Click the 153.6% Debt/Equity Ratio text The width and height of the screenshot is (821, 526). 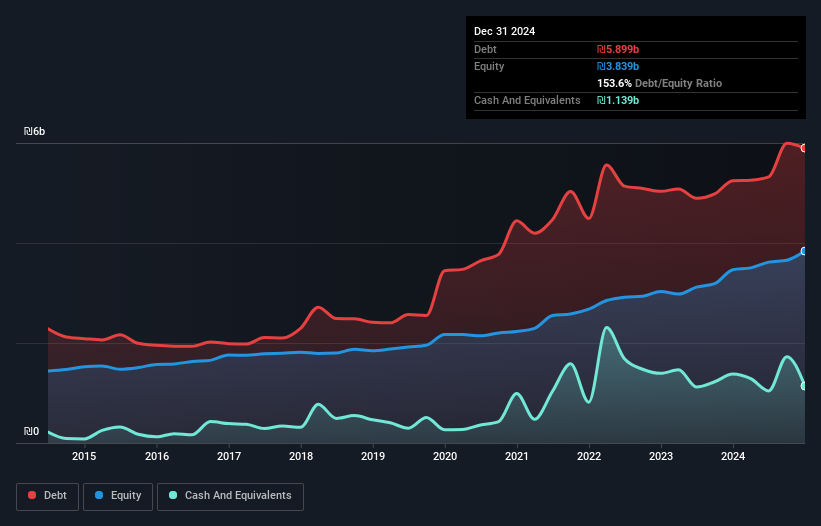659,83
